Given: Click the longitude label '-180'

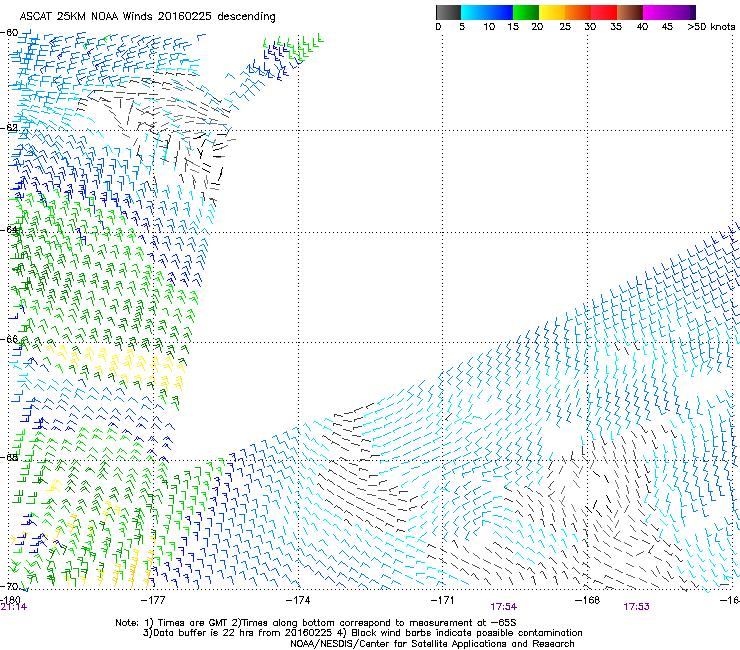Looking at the screenshot, I should (10, 600).
